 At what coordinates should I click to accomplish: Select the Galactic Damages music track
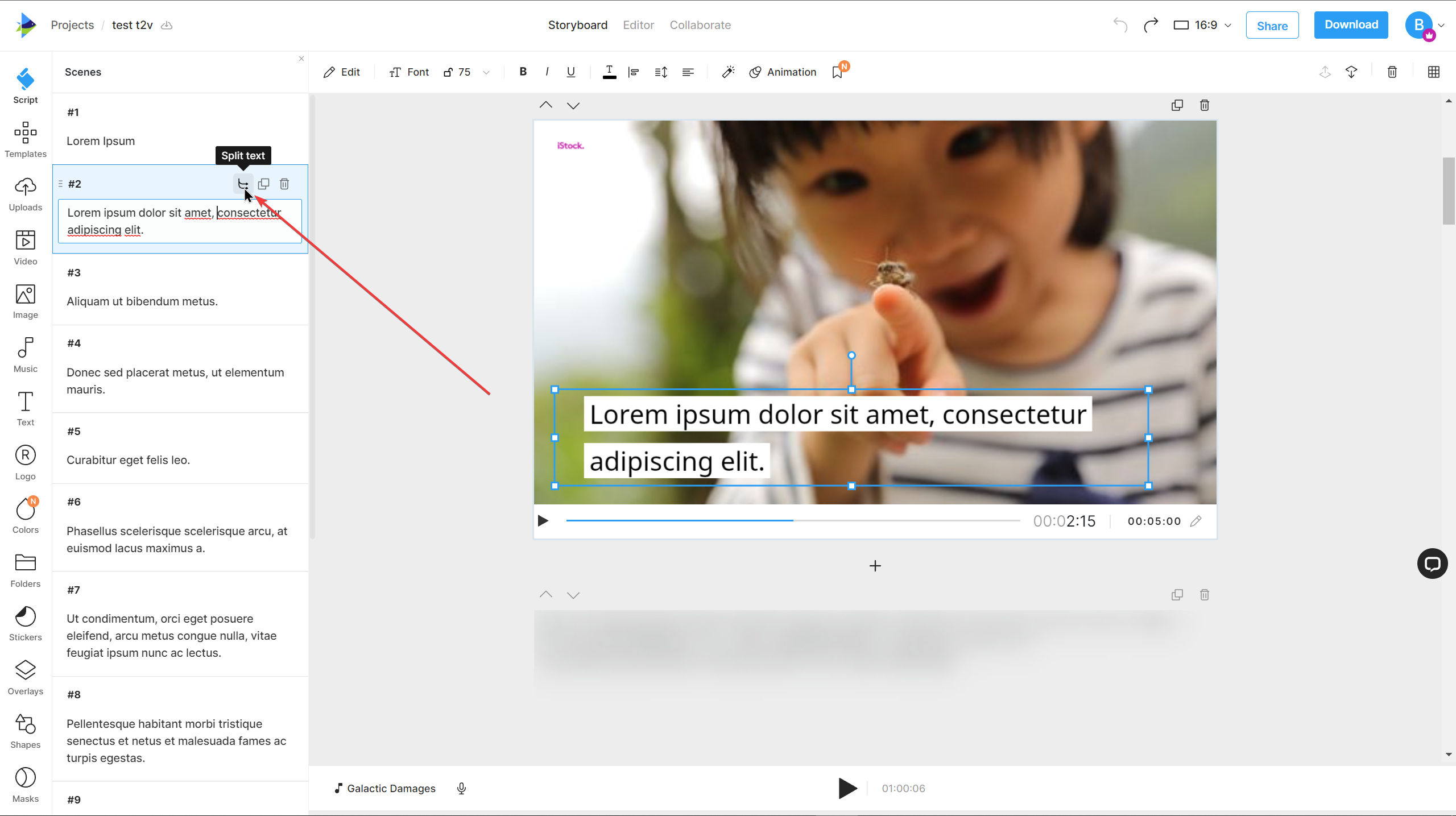(x=385, y=788)
